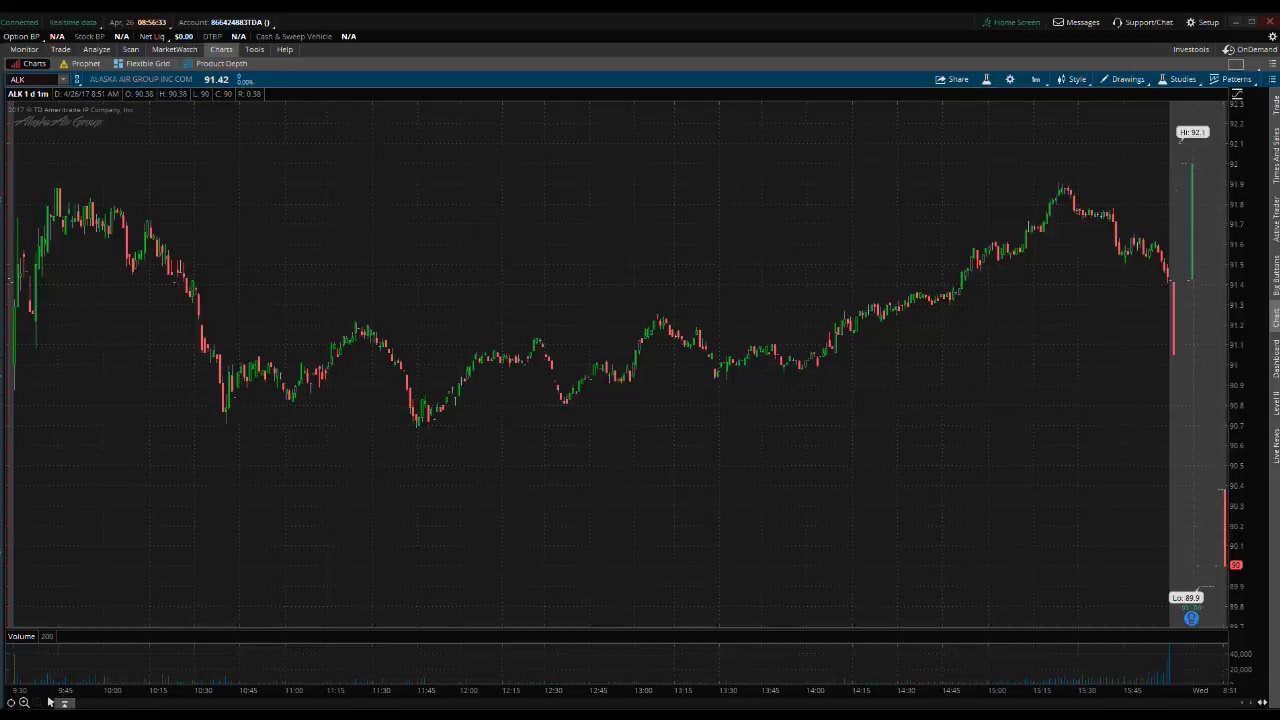Click the account number 866424883TDA
Viewport: 1280px width, 720px height.
click(x=237, y=22)
